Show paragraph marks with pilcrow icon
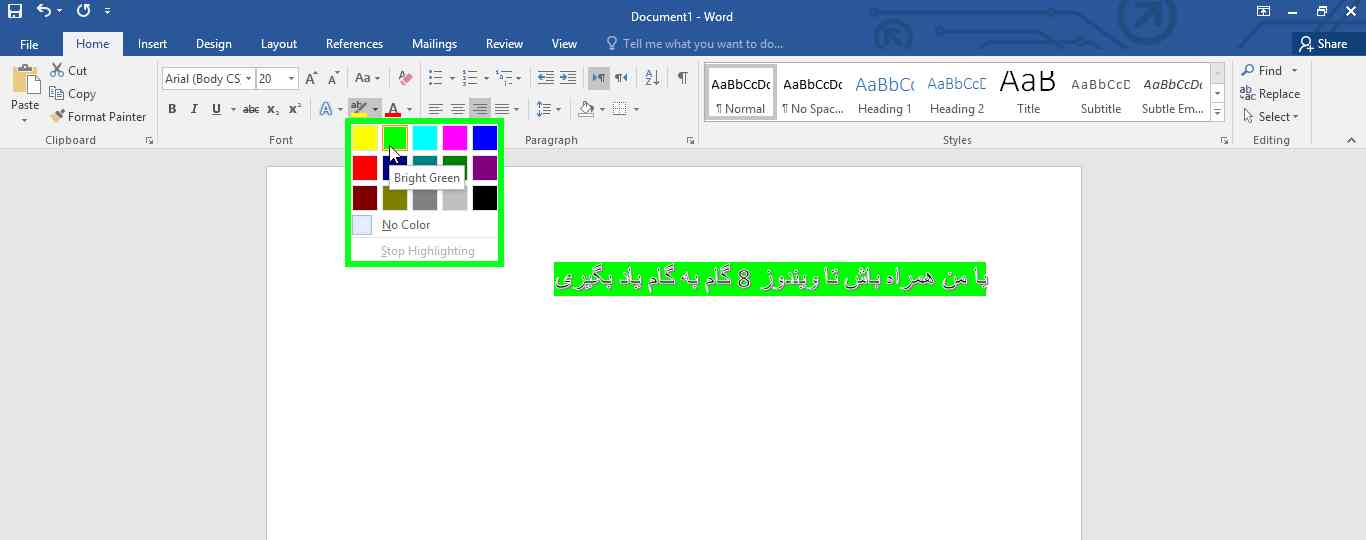The width and height of the screenshot is (1366, 540). 682,78
